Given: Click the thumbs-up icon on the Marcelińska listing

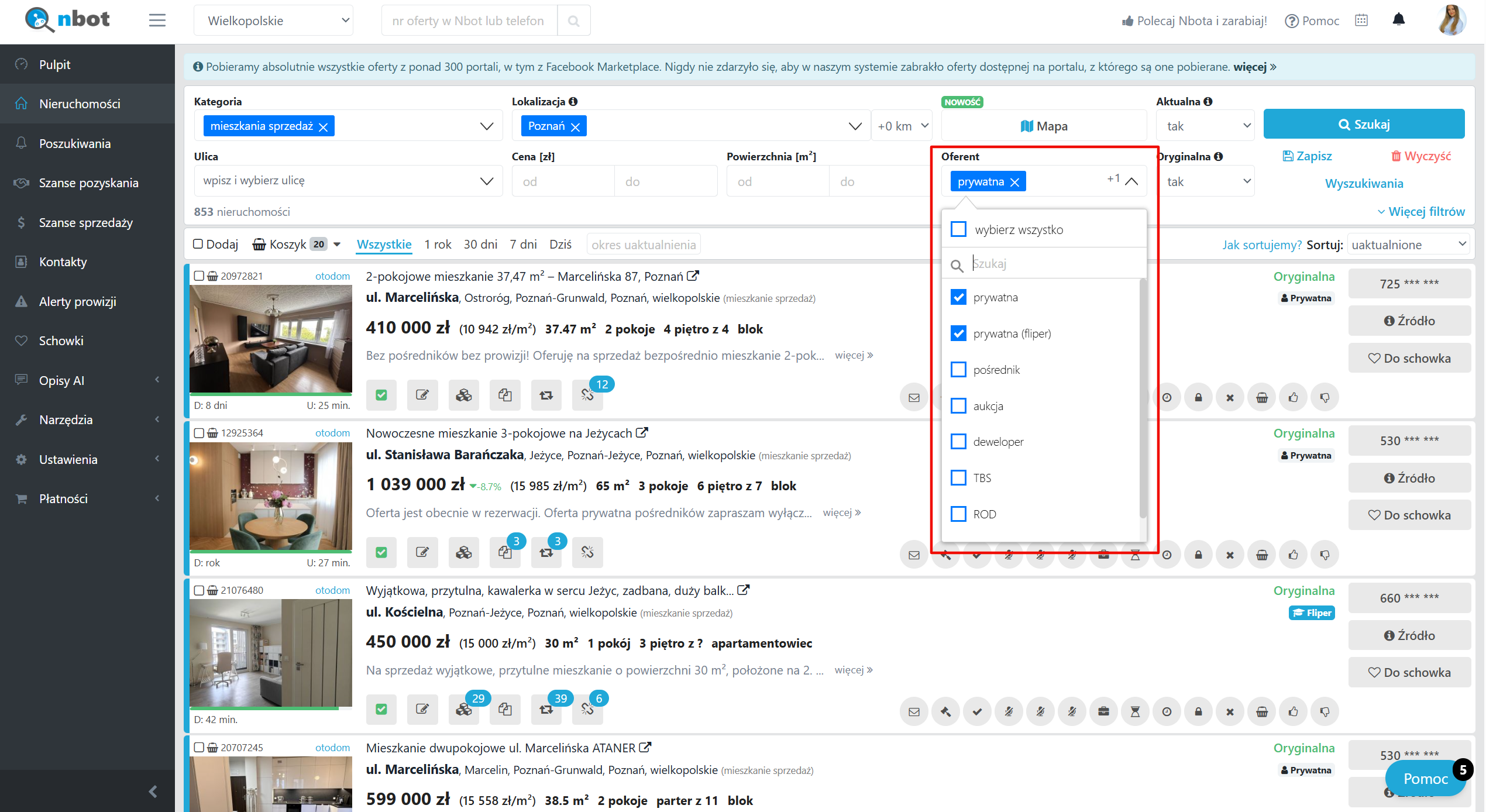Looking at the screenshot, I should [x=1293, y=398].
